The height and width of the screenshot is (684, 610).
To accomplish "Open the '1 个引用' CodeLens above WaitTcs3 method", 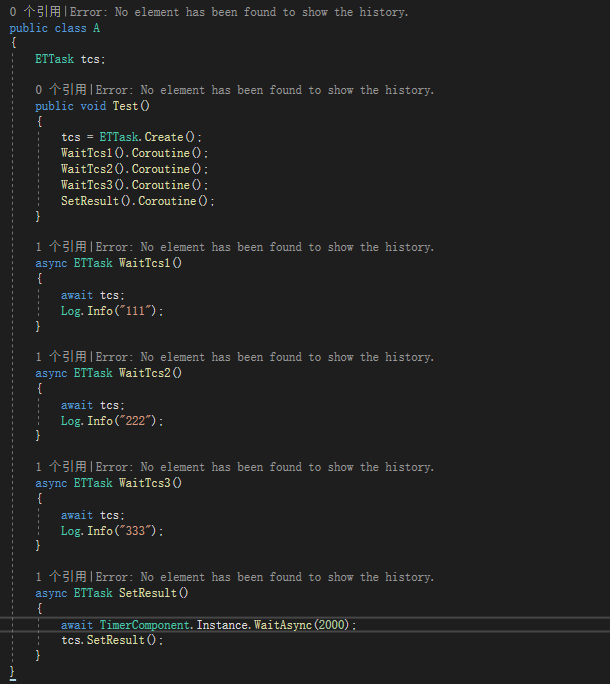I will pos(61,467).
